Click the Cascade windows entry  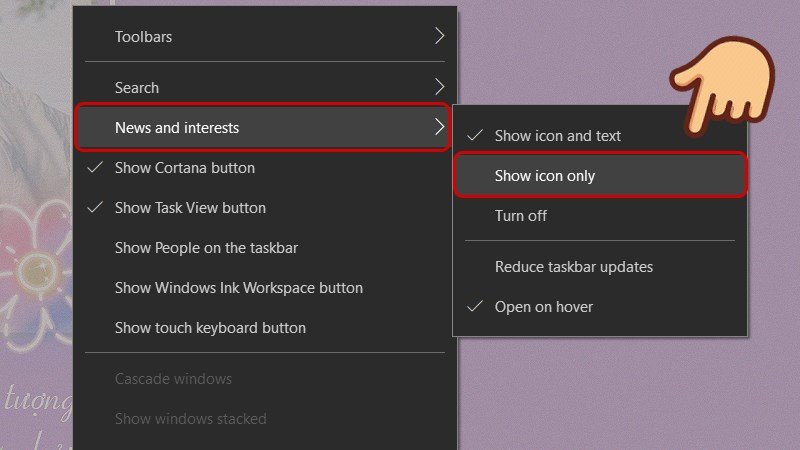point(173,379)
